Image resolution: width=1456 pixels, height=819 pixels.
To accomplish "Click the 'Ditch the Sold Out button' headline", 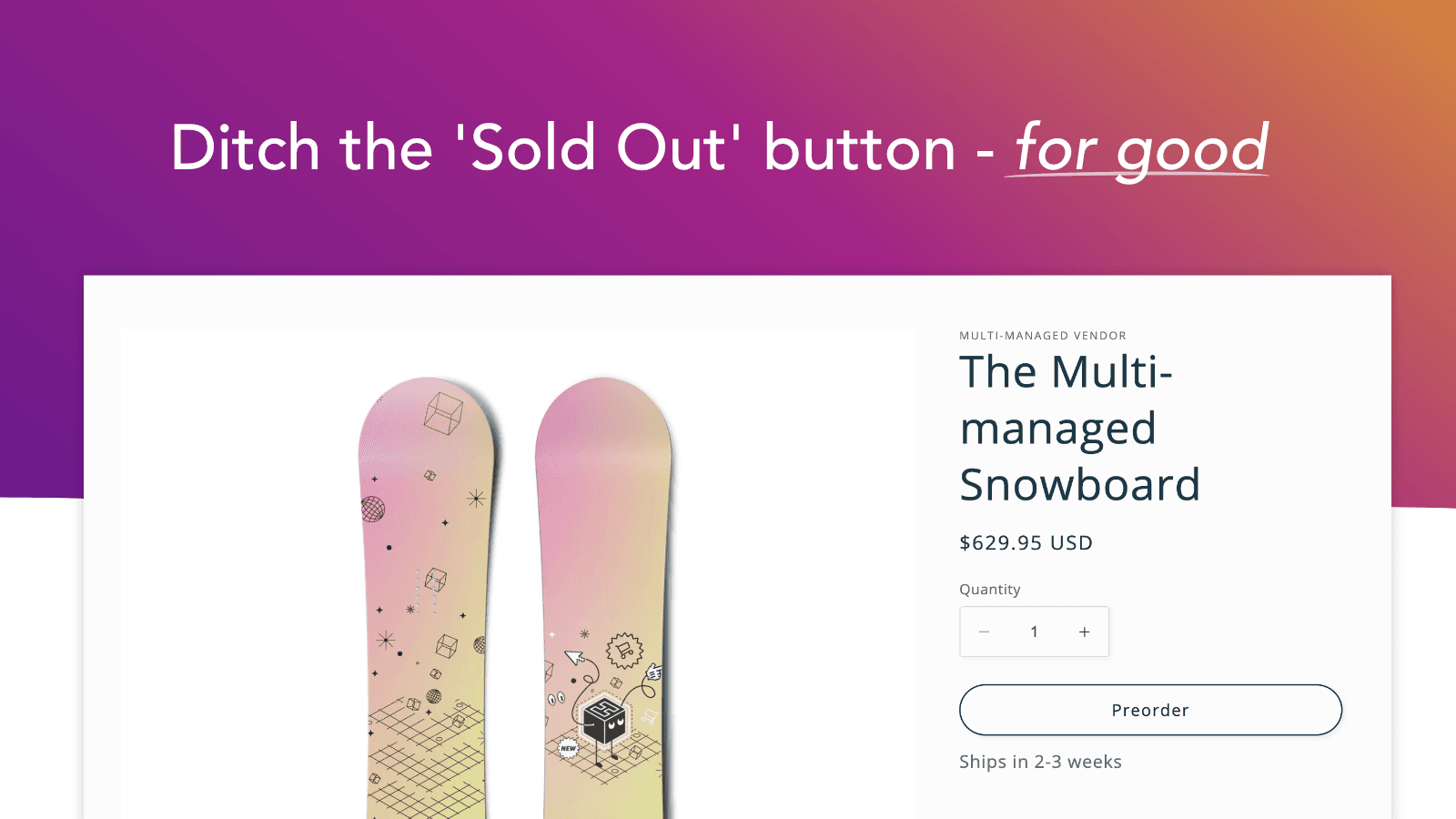I will [564, 148].
